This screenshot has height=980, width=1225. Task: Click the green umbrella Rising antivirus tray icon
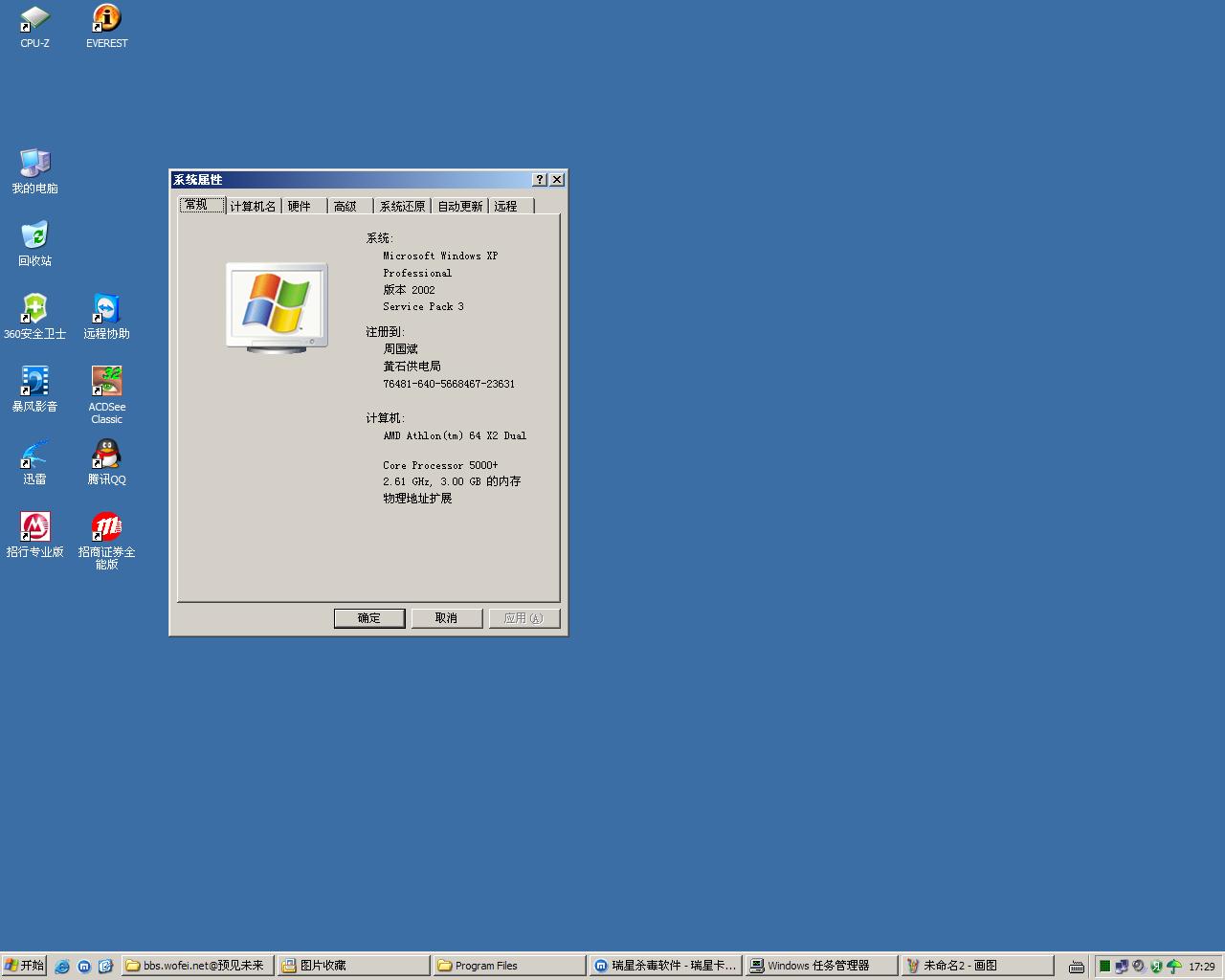tap(1173, 967)
